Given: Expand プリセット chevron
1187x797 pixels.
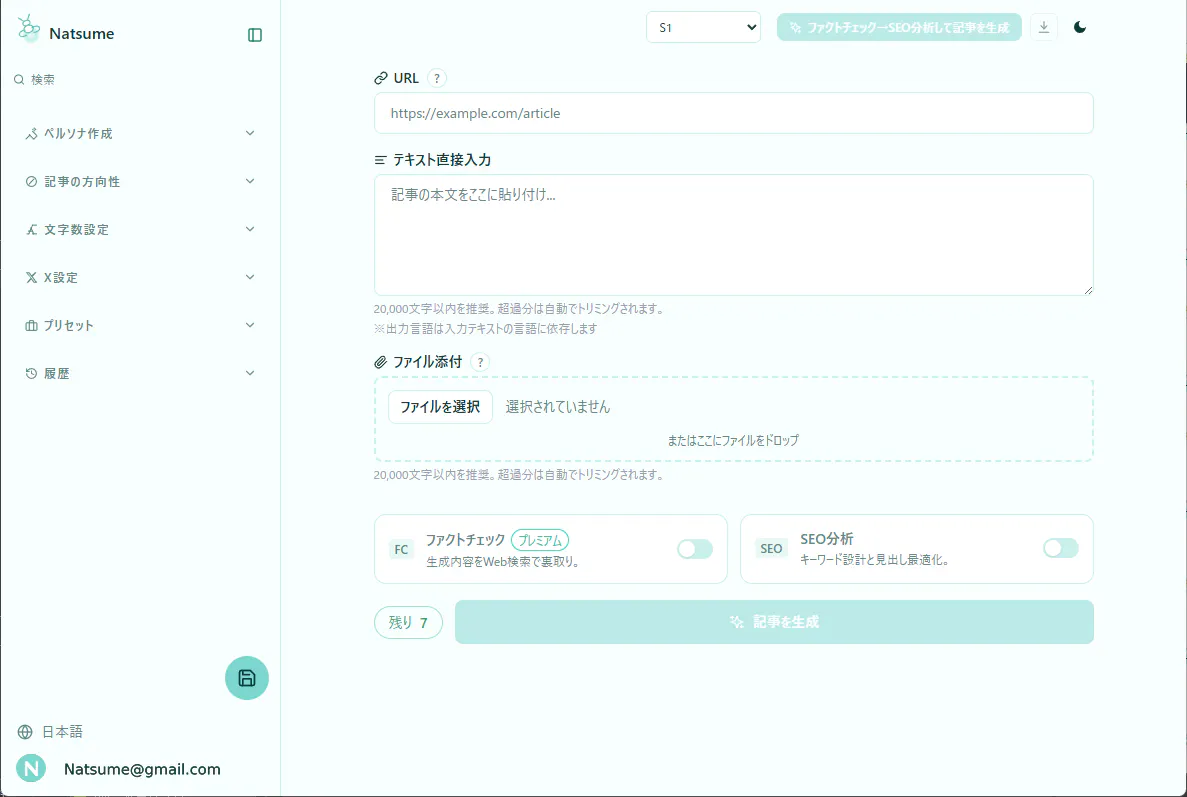Looking at the screenshot, I should point(250,325).
